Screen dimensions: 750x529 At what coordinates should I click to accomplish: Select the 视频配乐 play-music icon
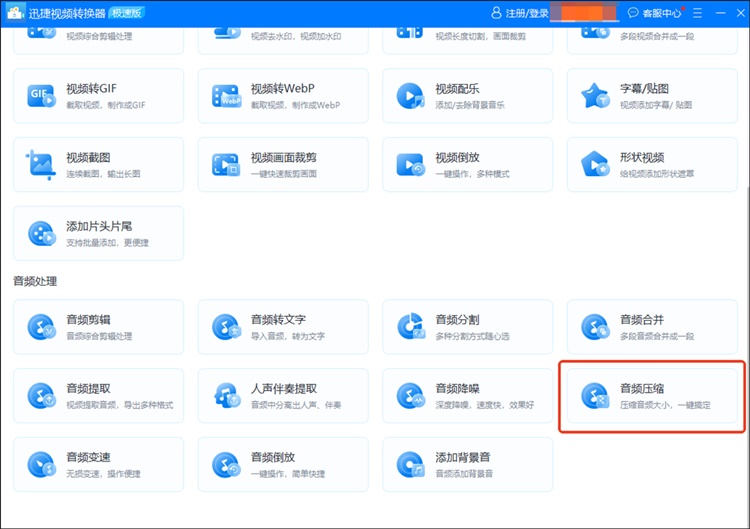[x=410, y=96]
